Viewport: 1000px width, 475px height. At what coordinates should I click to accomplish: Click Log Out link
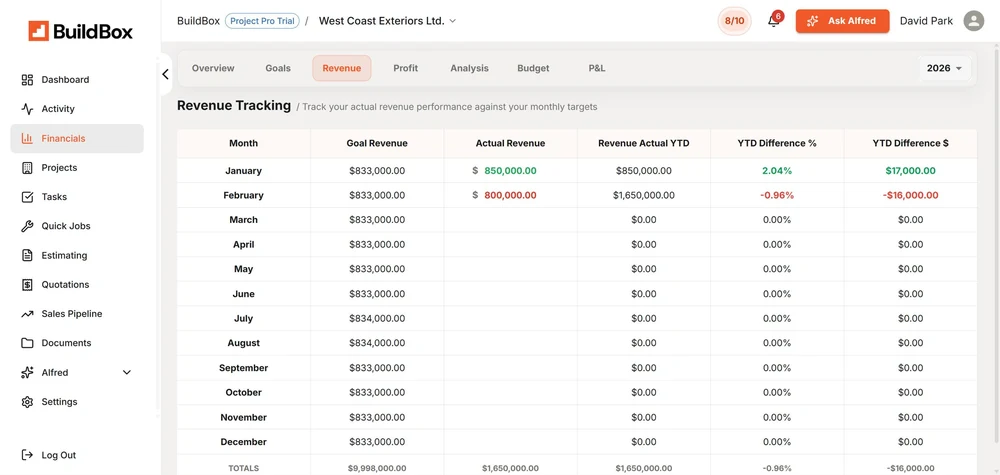[59, 455]
